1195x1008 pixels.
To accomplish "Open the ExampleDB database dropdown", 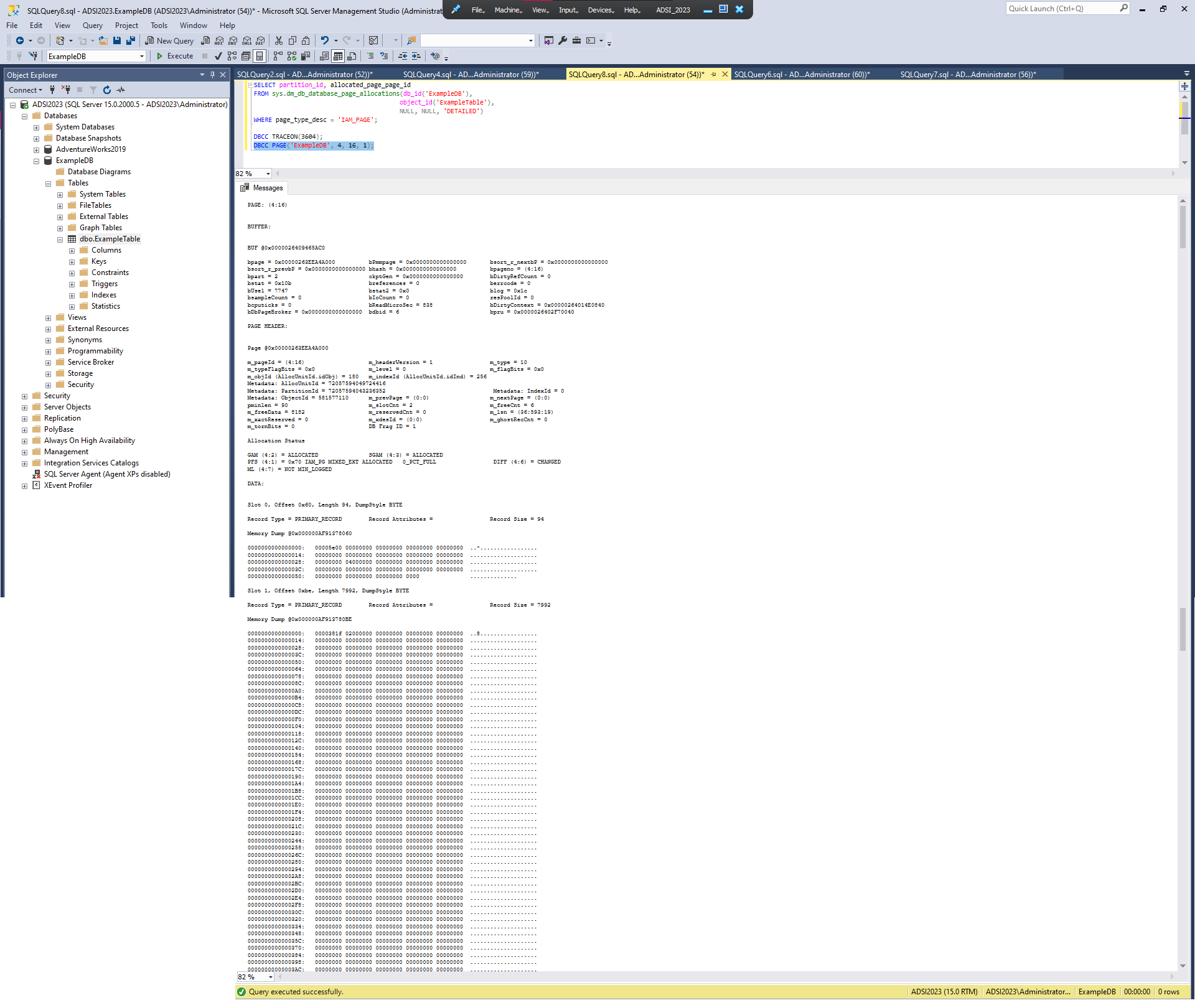I will pyautogui.click(x=141, y=56).
